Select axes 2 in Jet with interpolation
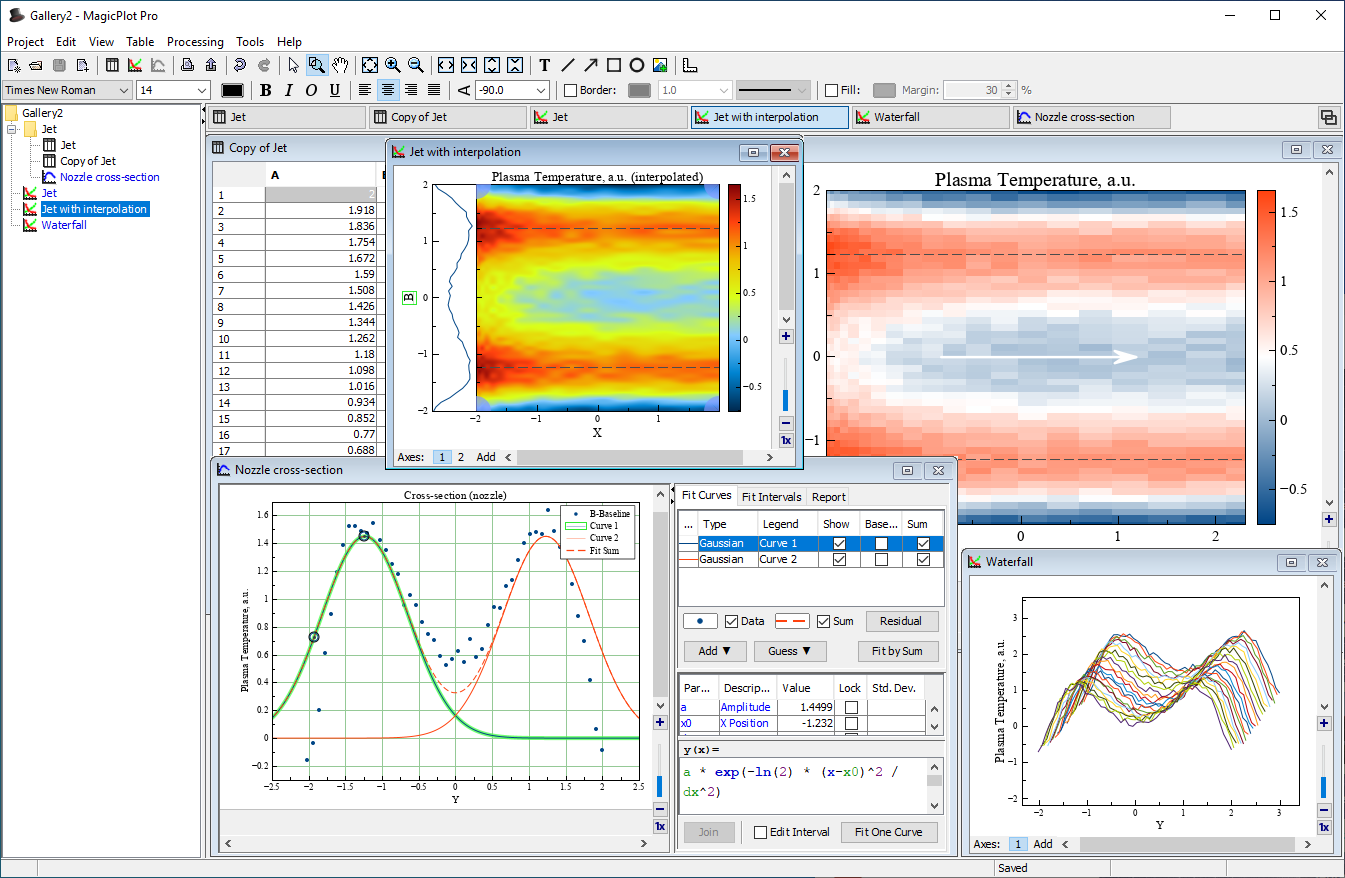The image size is (1345, 878). tap(461, 457)
